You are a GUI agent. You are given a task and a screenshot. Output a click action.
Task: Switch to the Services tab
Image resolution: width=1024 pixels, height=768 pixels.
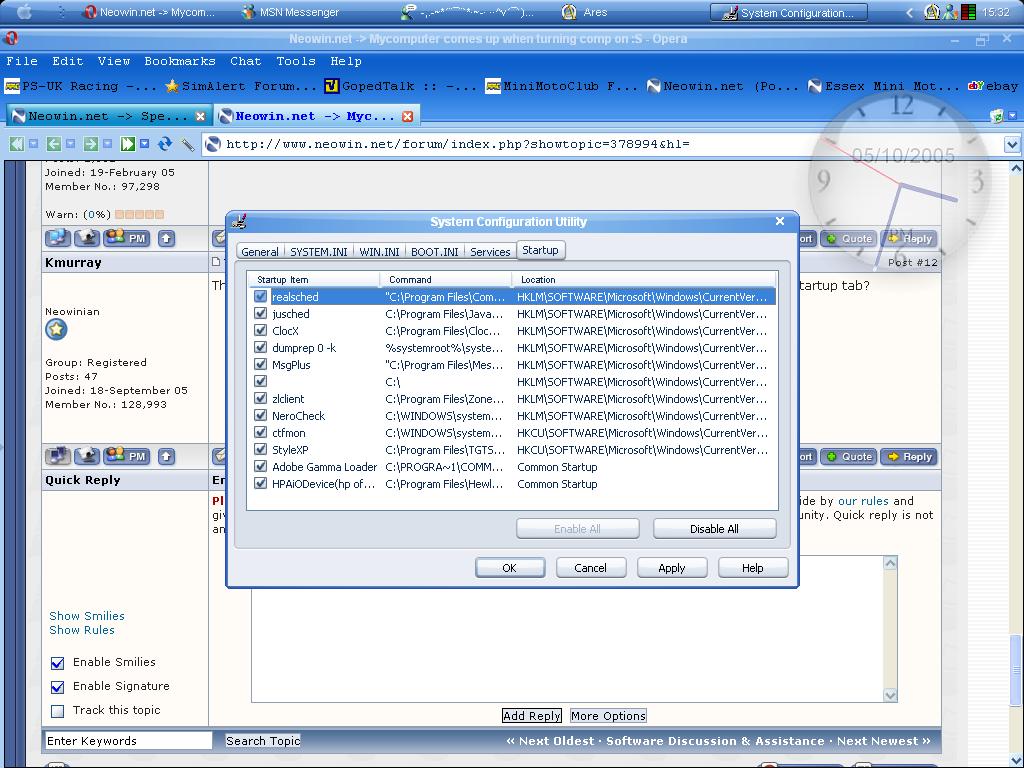pyautogui.click(x=490, y=251)
